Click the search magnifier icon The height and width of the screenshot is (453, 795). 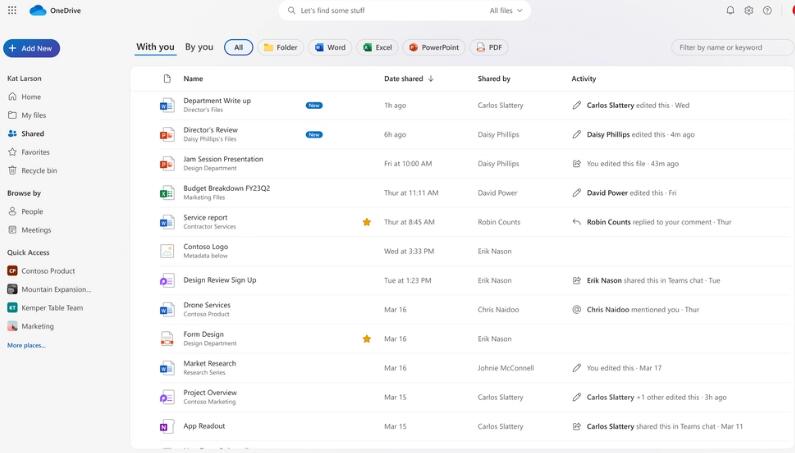click(292, 10)
